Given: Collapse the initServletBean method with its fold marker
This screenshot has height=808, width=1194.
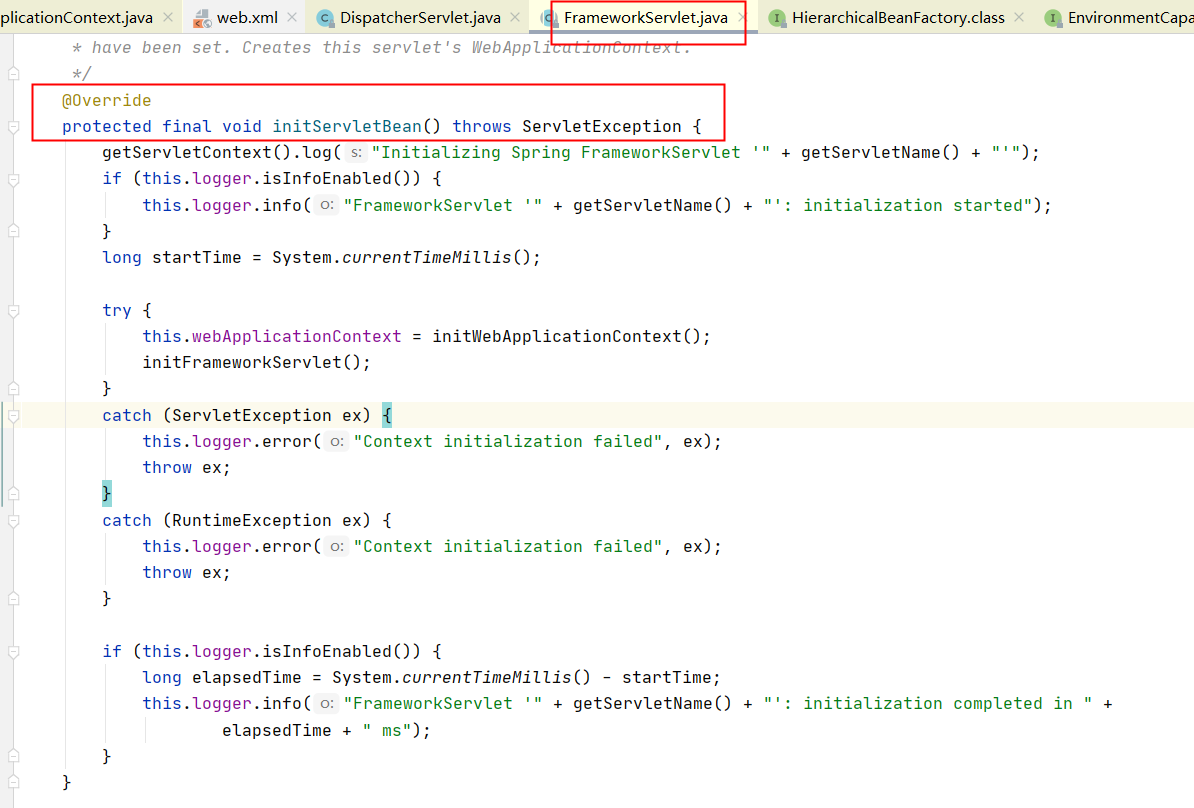Looking at the screenshot, I should point(14,126).
